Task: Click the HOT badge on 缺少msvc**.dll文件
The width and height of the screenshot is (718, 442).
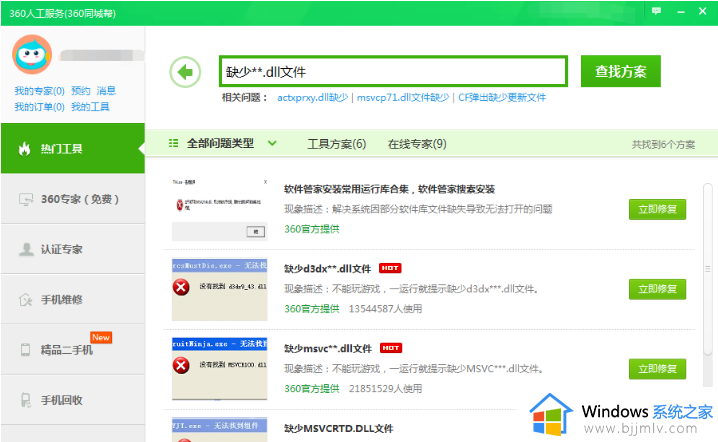Action: [x=391, y=348]
